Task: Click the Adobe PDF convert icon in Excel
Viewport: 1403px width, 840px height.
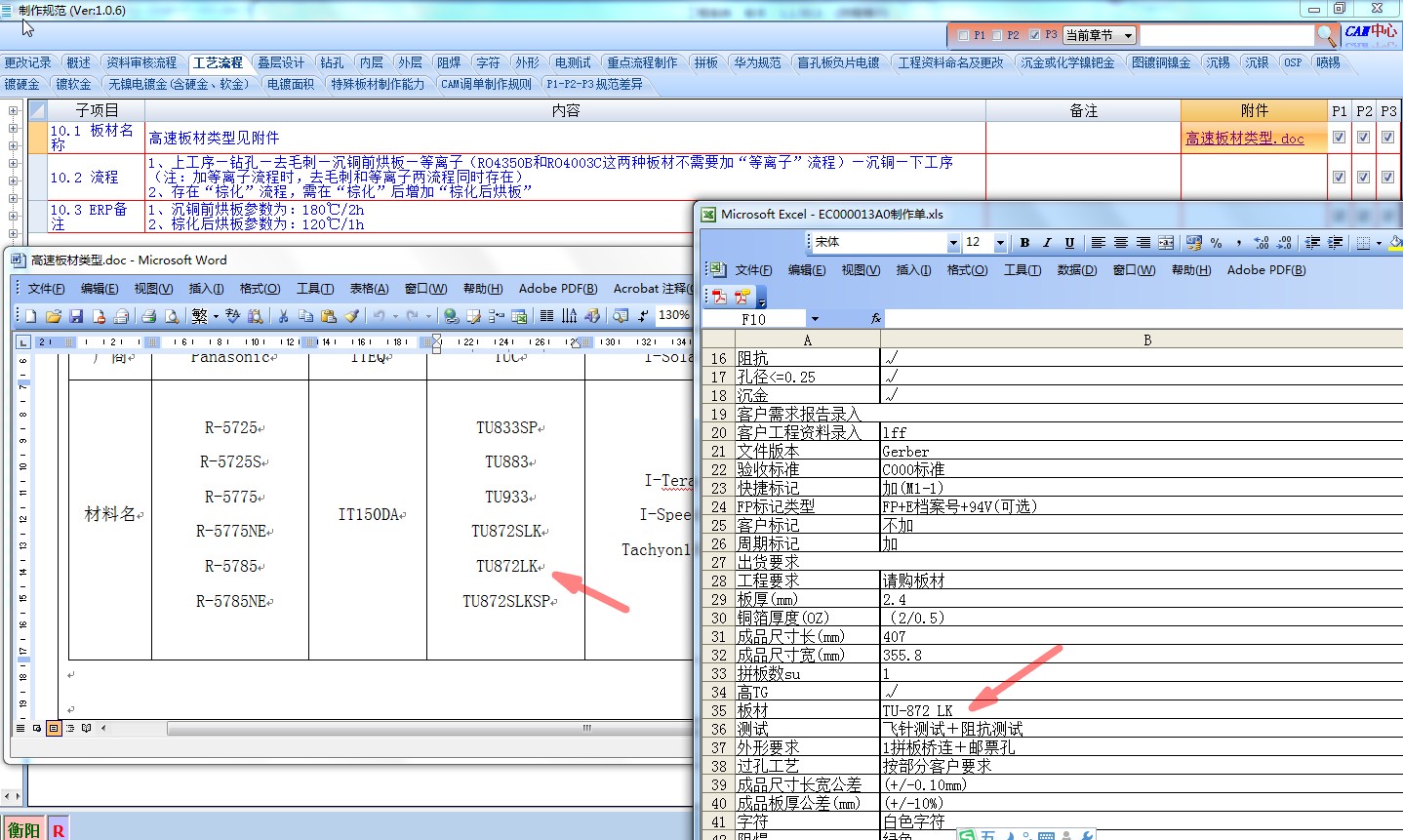Action: click(719, 297)
